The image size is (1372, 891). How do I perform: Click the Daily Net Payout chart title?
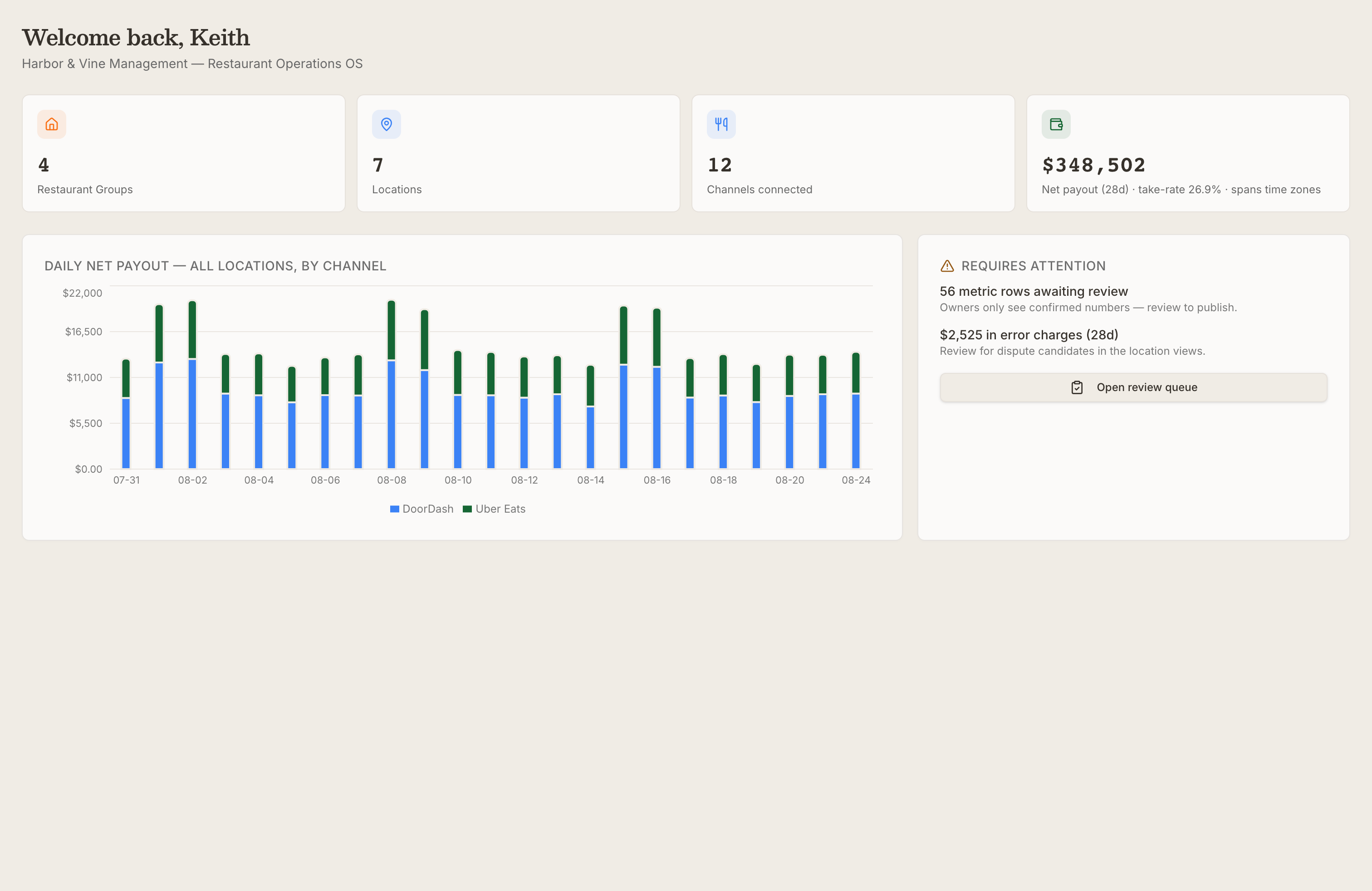216,266
